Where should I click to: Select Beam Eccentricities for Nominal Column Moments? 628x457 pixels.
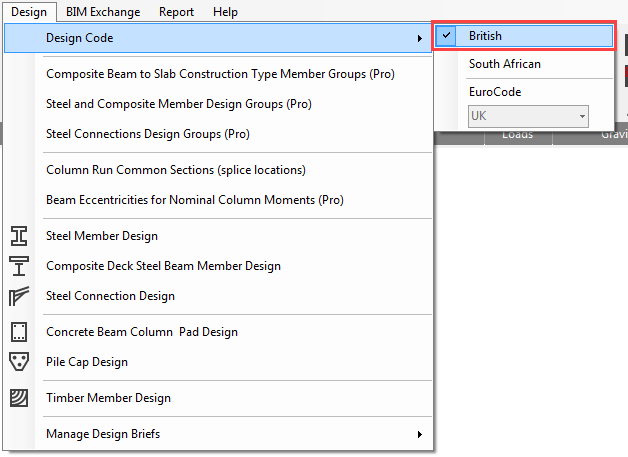[194, 200]
